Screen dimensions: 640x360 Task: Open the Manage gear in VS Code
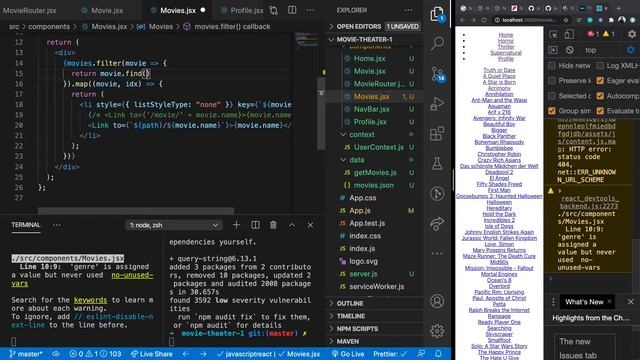pos(437,331)
